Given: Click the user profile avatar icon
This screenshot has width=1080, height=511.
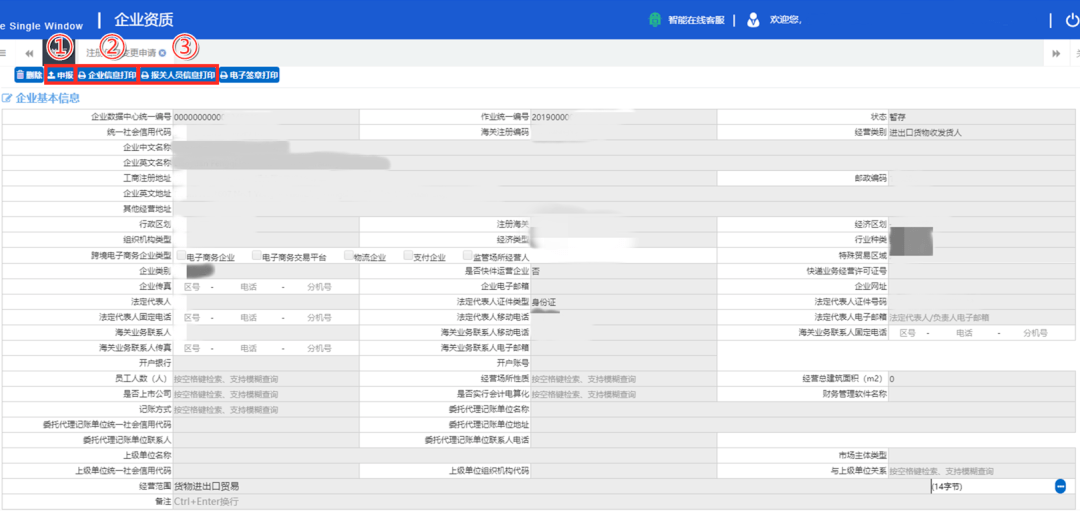Looking at the screenshot, I should 753,20.
